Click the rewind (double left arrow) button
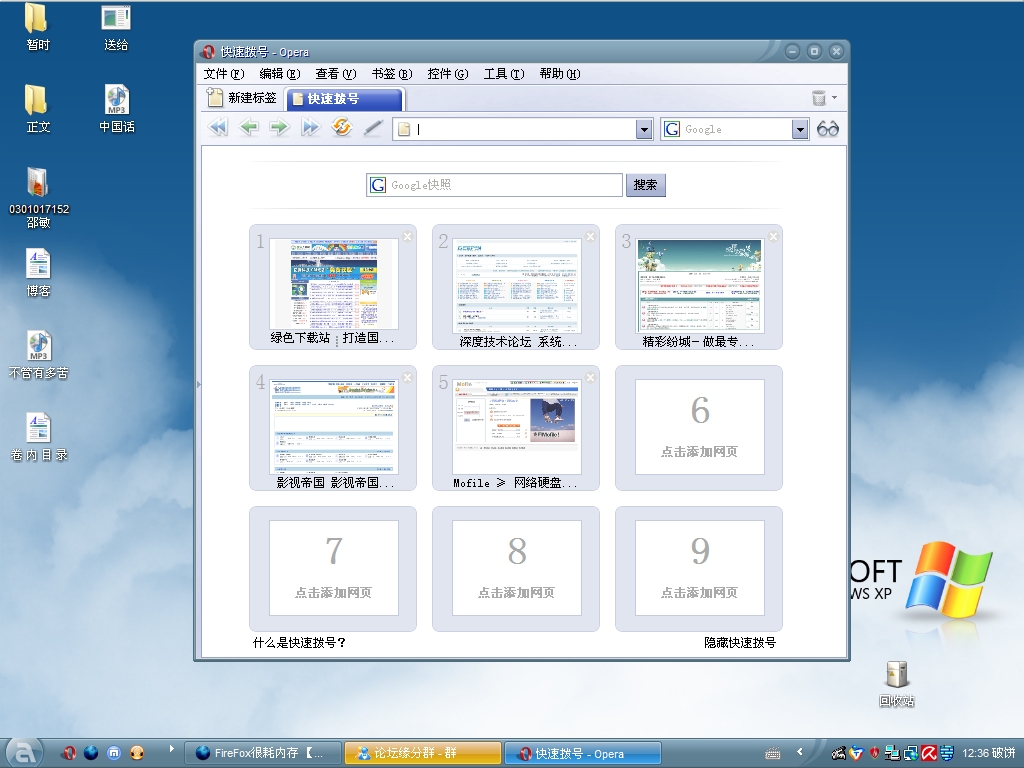Screen dimensions: 1024x768 coord(218,127)
